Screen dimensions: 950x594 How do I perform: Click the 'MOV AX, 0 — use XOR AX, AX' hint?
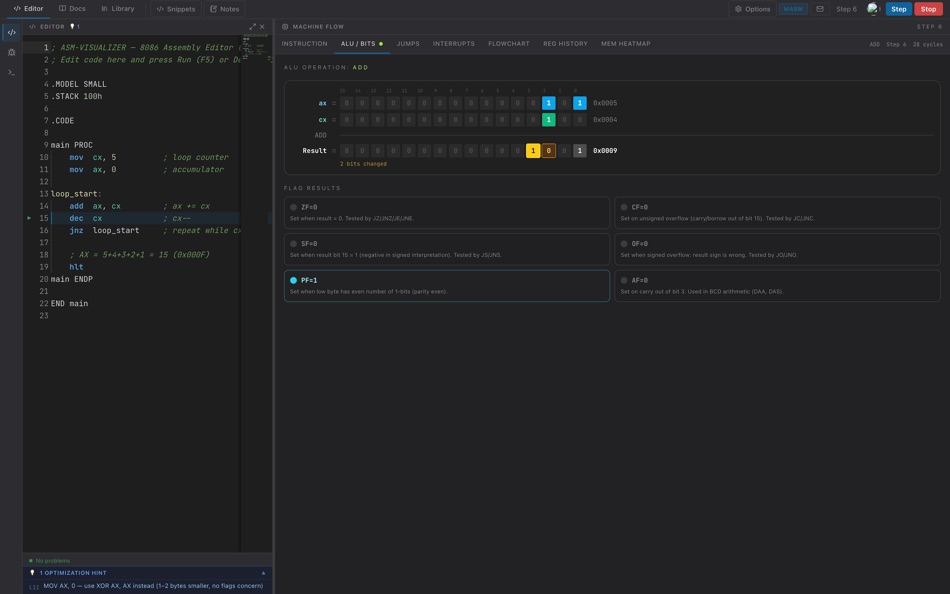pos(153,586)
